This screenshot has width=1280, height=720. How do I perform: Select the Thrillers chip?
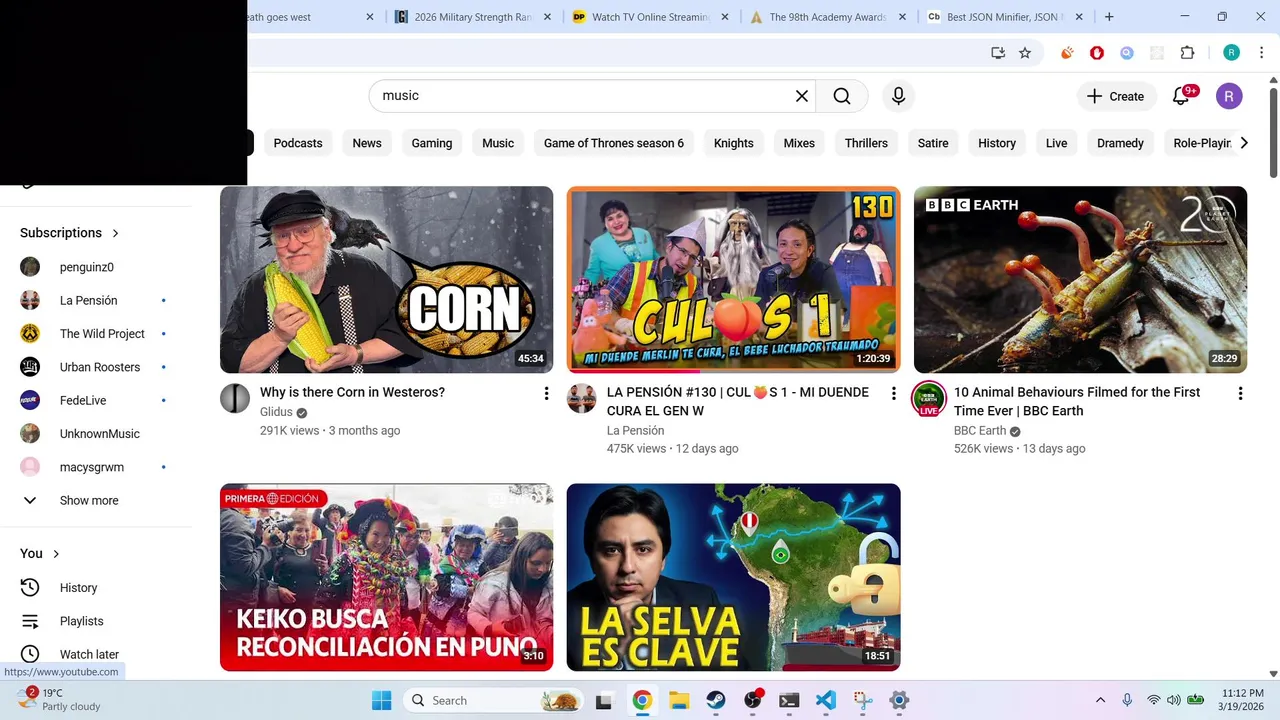tap(866, 143)
